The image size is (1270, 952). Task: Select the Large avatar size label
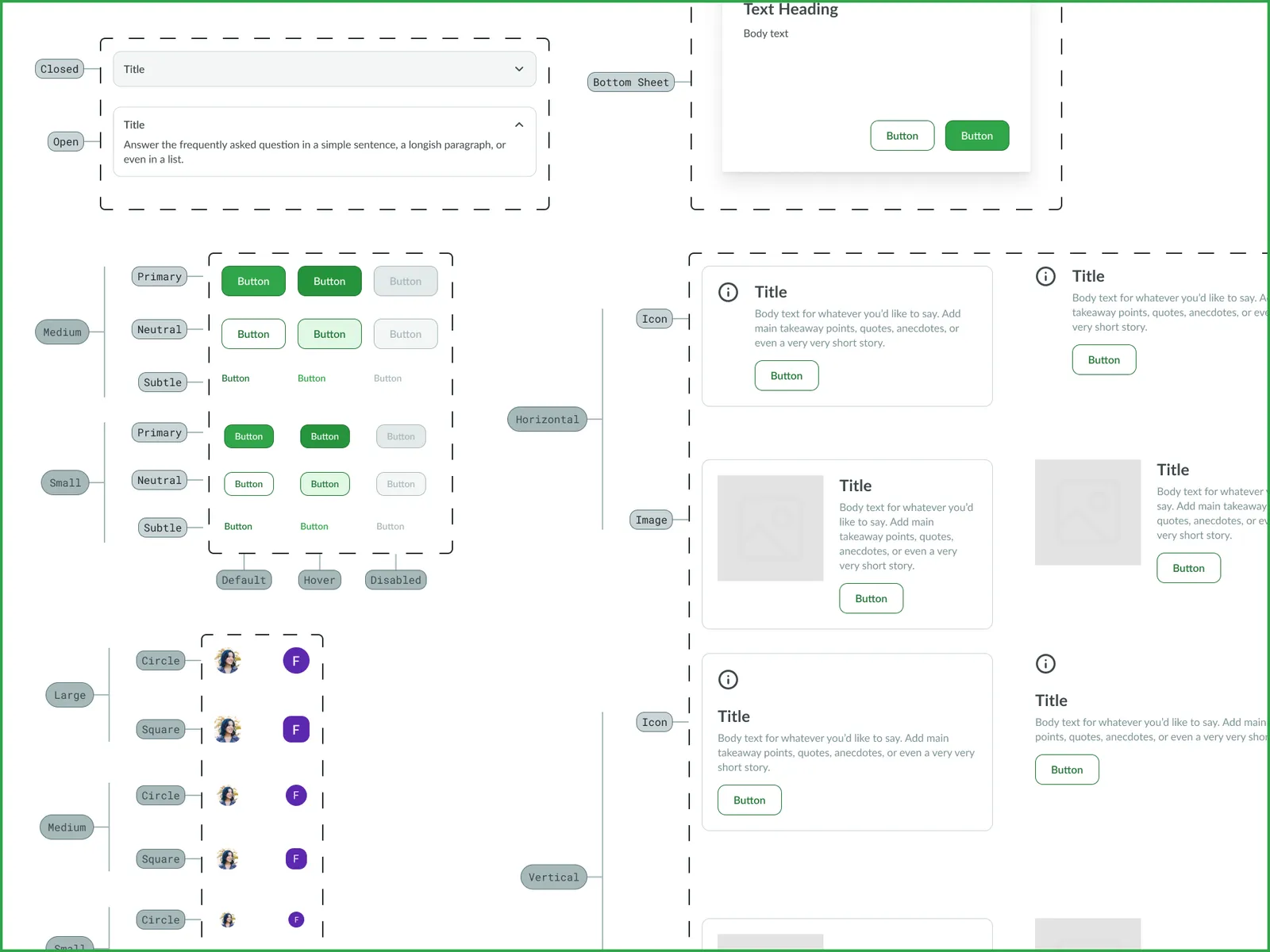(70, 696)
